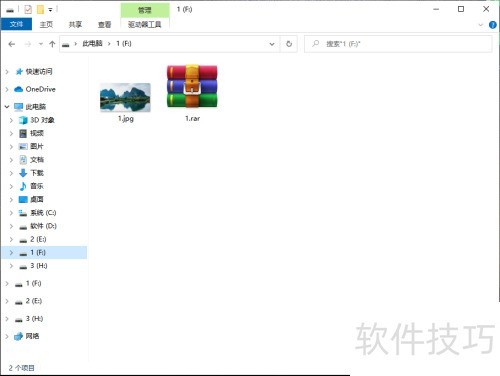This screenshot has width=500, height=376.
Task: Open the recent locations dropdown arrow
Action: 41,44
